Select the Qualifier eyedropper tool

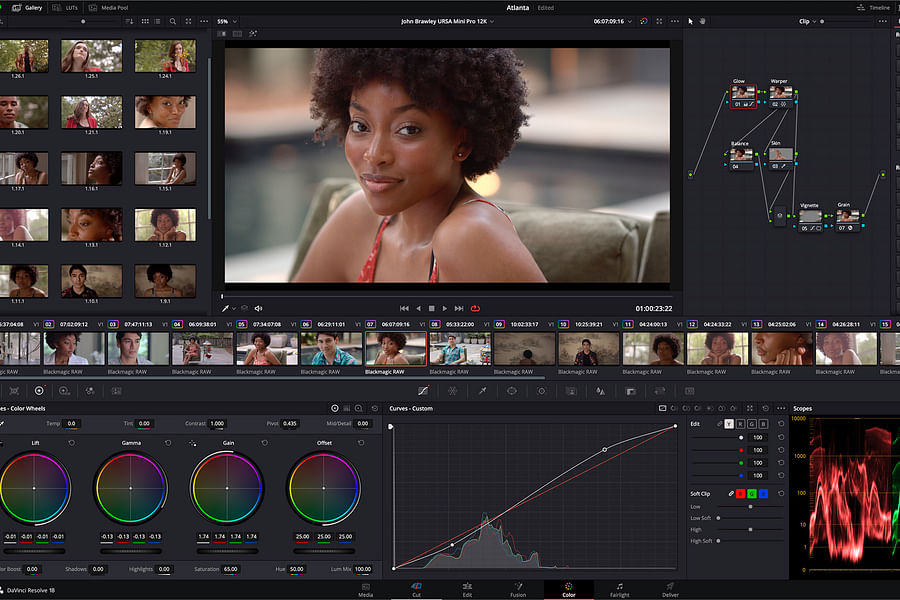point(483,390)
